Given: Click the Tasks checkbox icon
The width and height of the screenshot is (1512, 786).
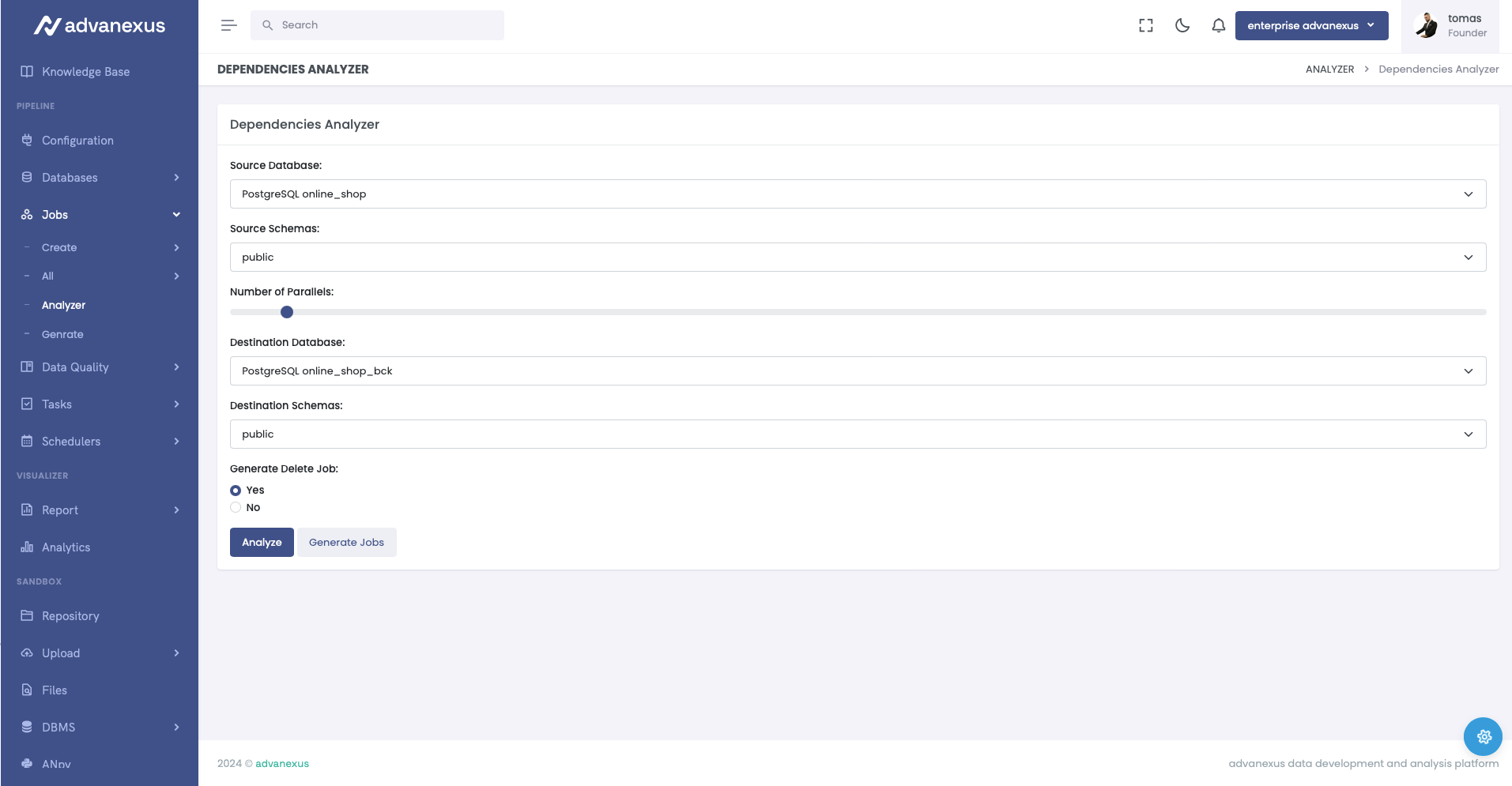Looking at the screenshot, I should [x=27, y=404].
